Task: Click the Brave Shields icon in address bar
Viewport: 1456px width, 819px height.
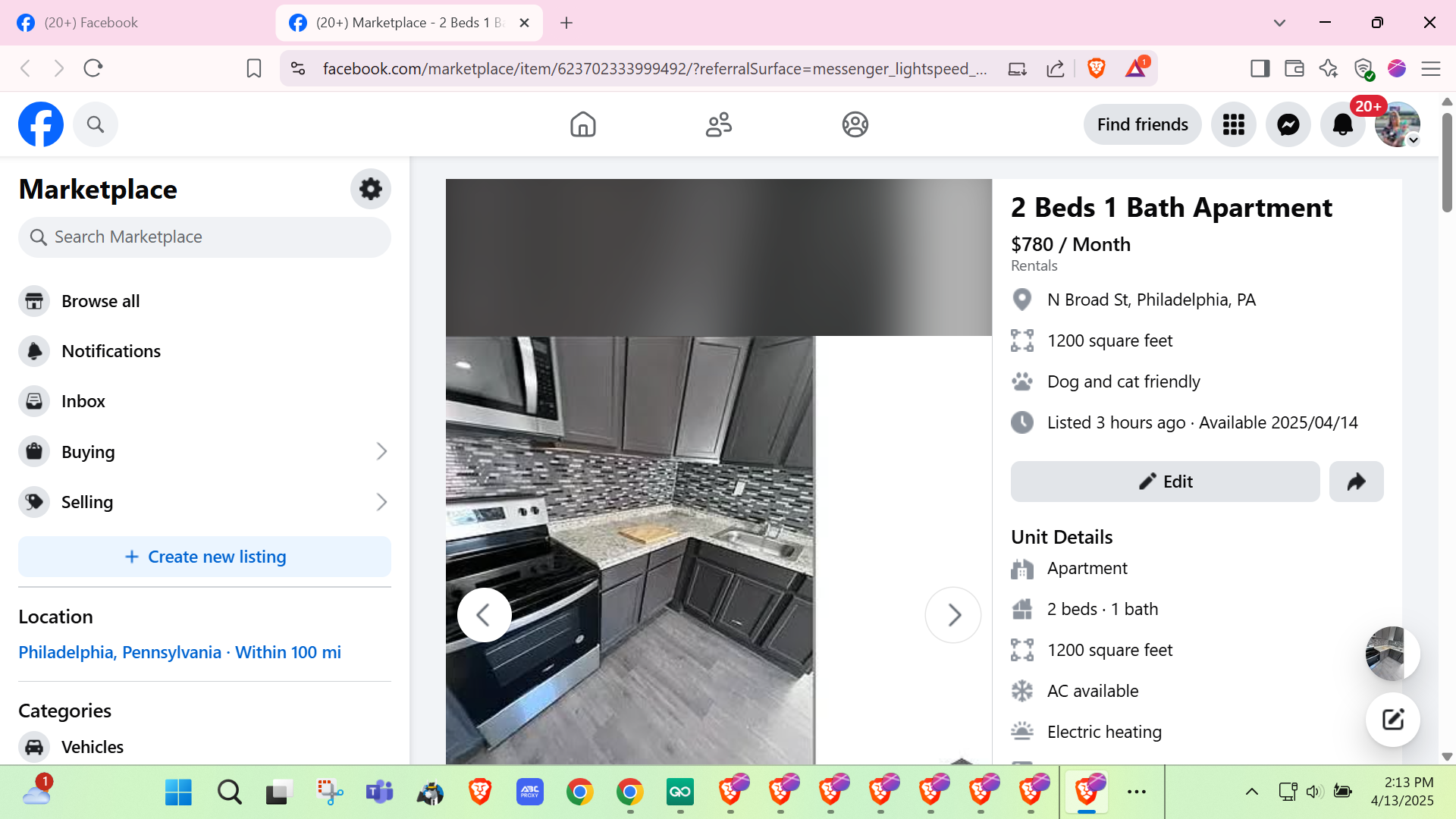Action: click(x=1096, y=69)
